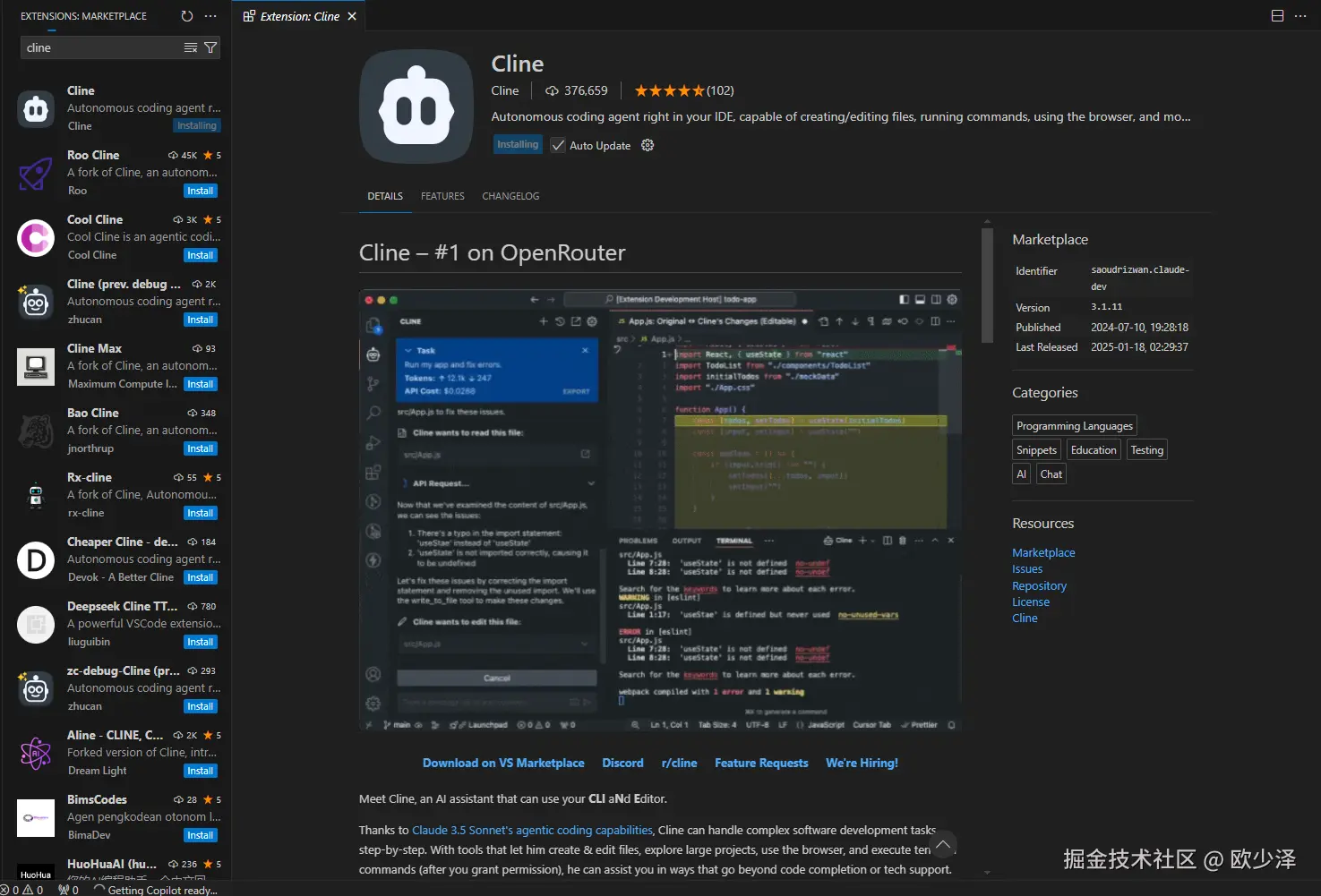Open the License resource link

(x=1031, y=602)
